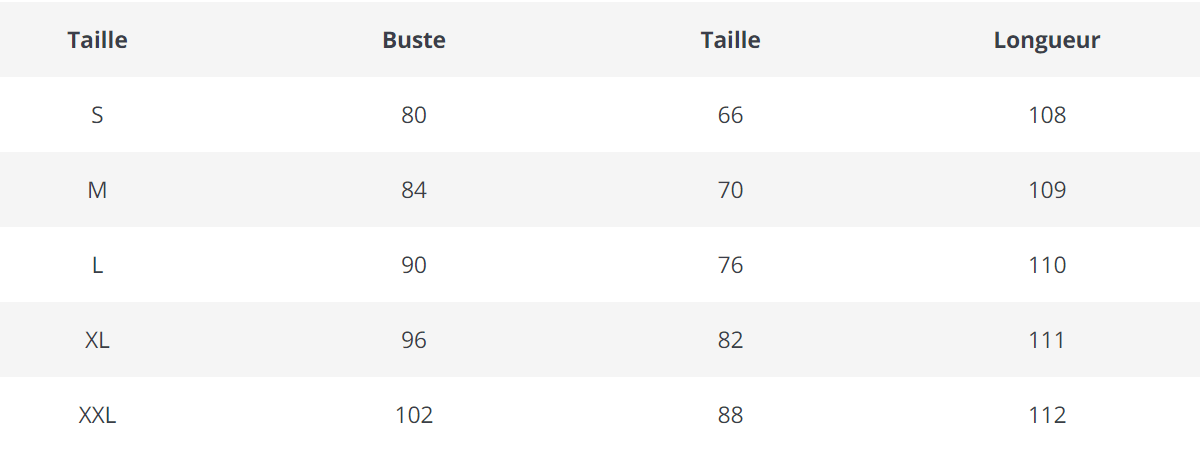
Task: Select length value 111 in the XL row
Action: (x=1047, y=340)
